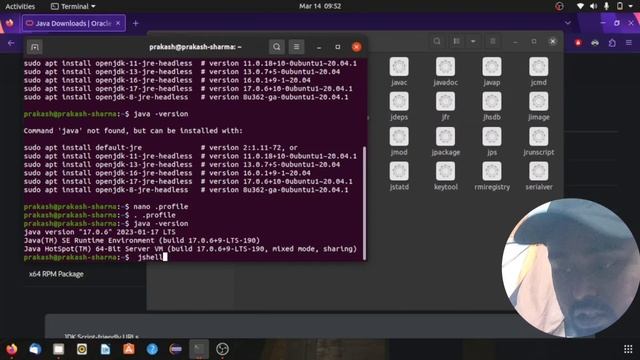Open OBS Studio from the dock
The image size is (640, 360).
222,349
